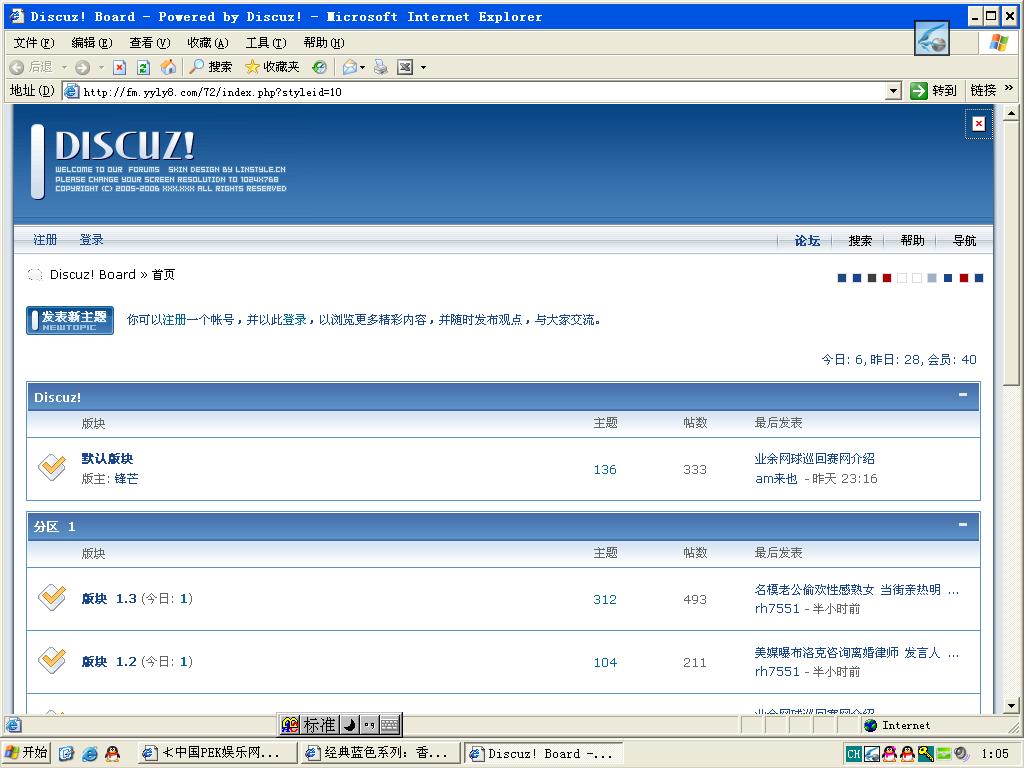Open the 搜索 search pane from the toolbar
Image resolution: width=1024 pixels, height=768 pixels.
pyautogui.click(x=210, y=67)
